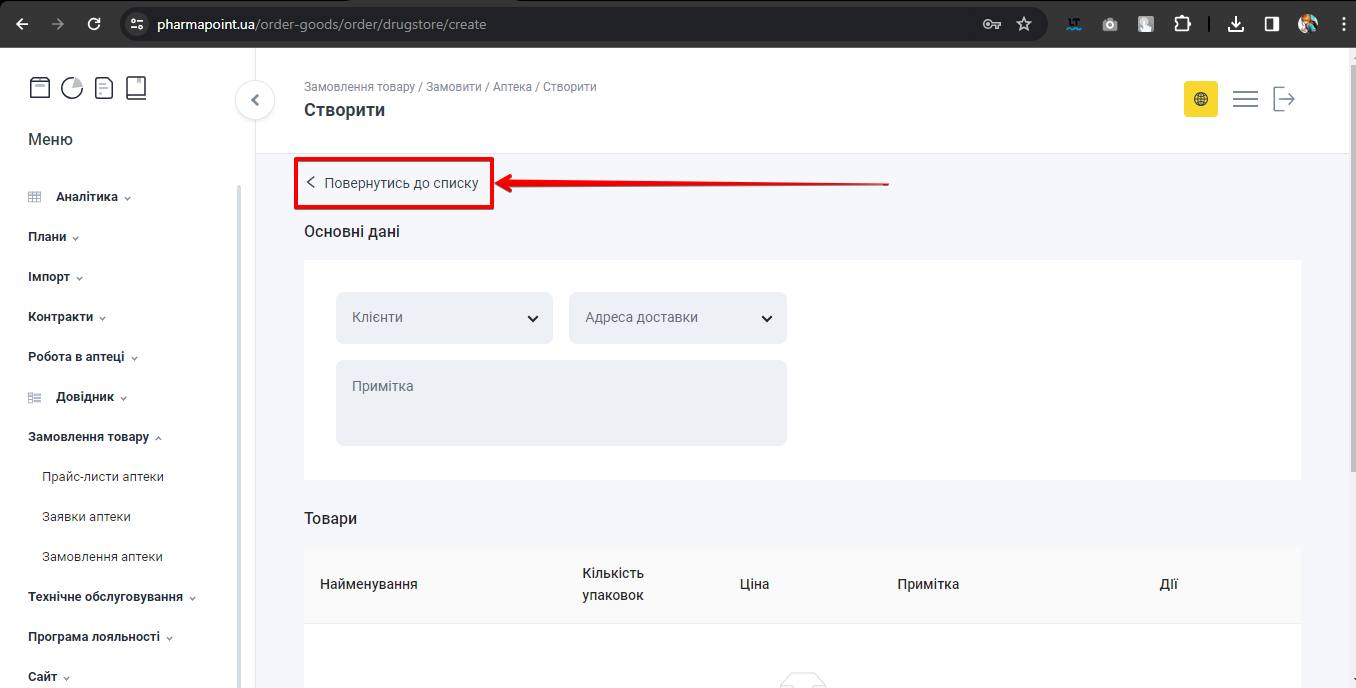Go to Замовлення аптеки page
Image resolution: width=1356 pixels, height=688 pixels.
[x=102, y=557]
